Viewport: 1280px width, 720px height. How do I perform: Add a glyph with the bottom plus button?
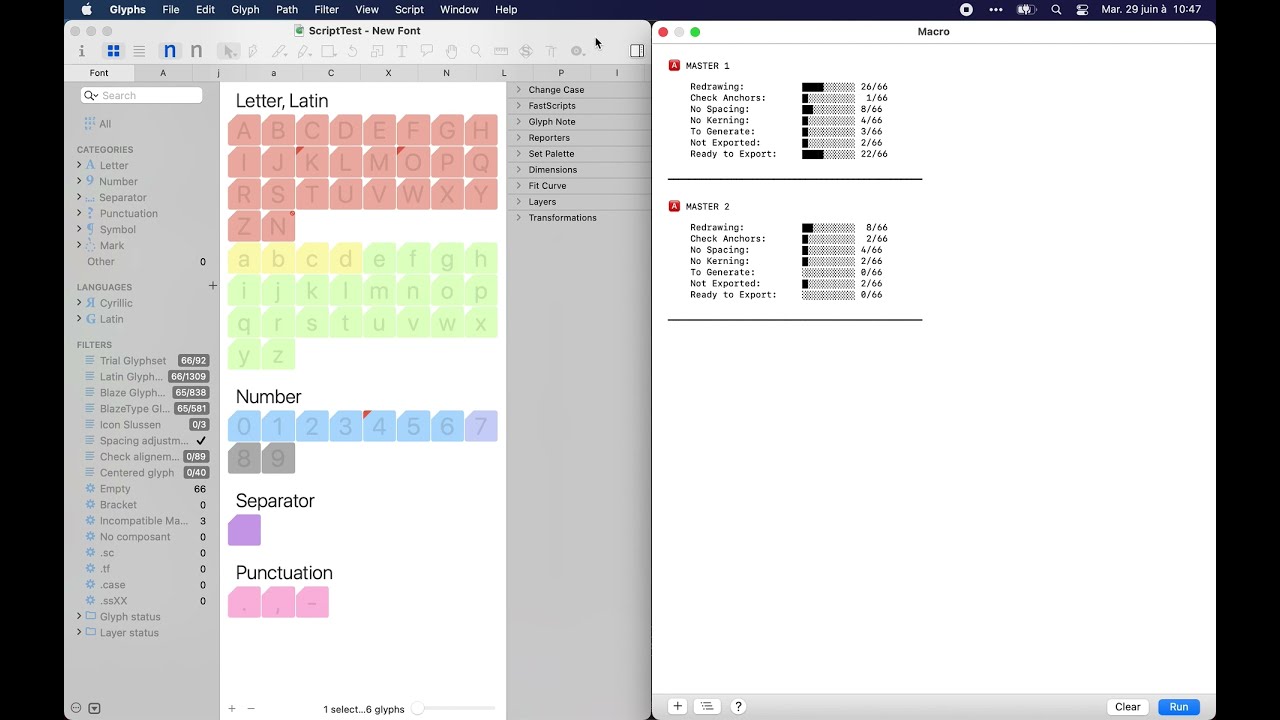click(x=232, y=709)
